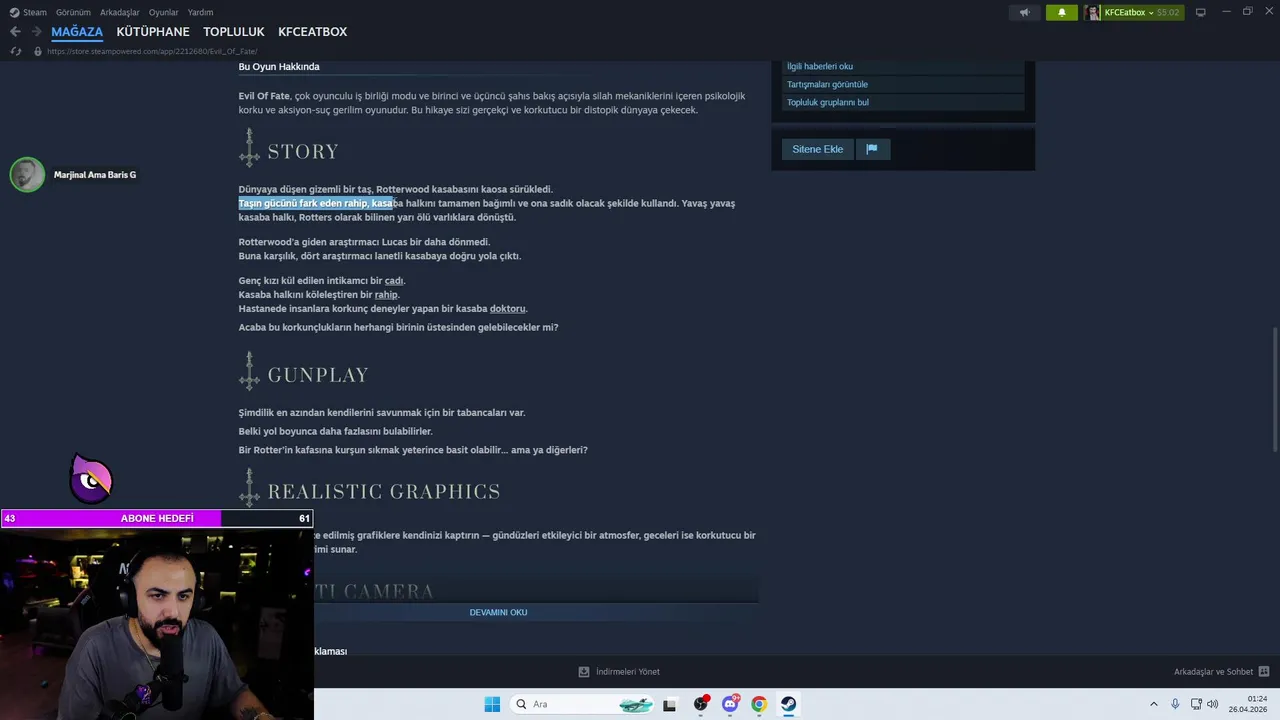Image resolution: width=1280 pixels, height=720 pixels.
Task: Click the purple eye mascot icon
Action: (x=90, y=480)
